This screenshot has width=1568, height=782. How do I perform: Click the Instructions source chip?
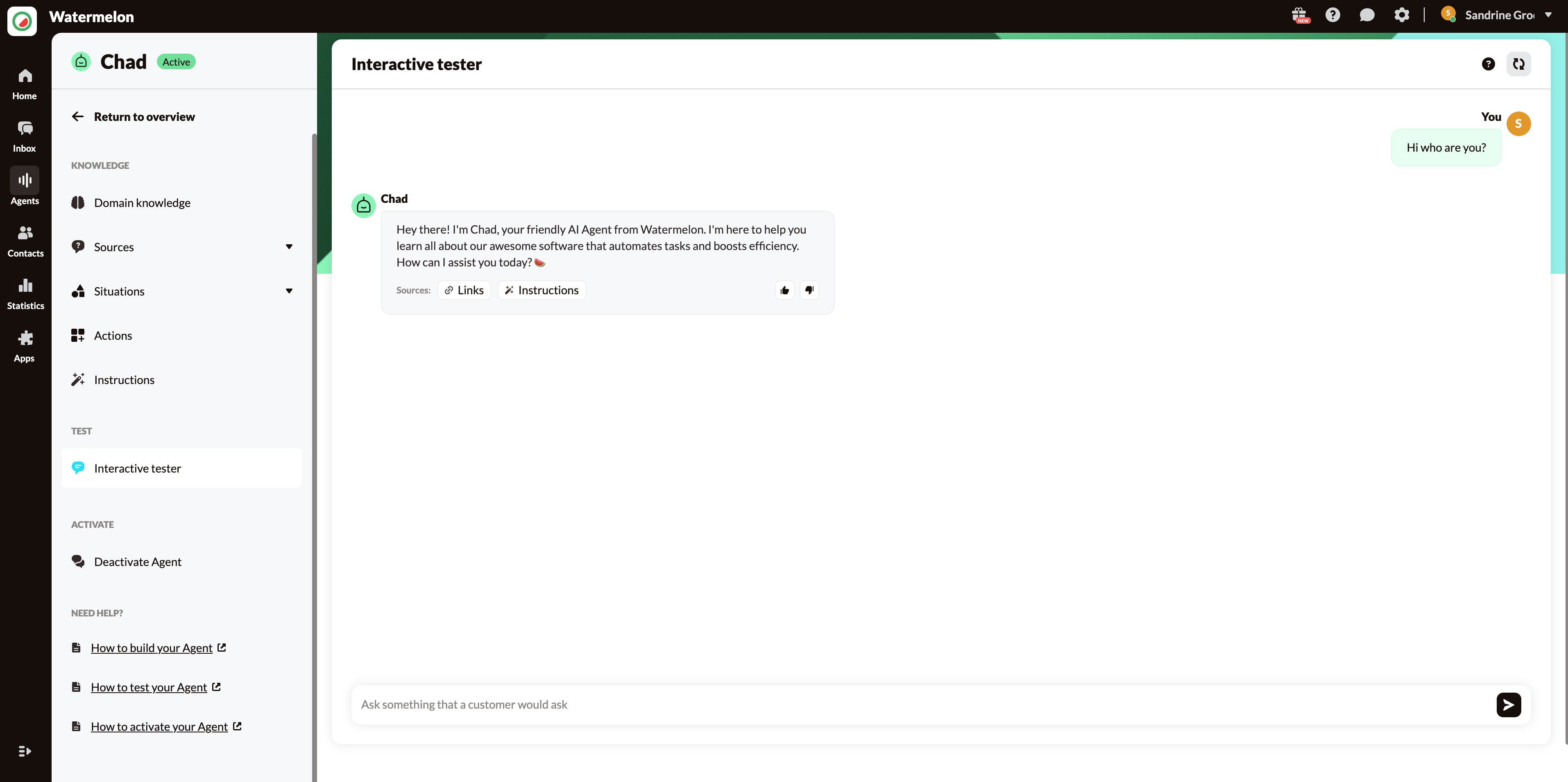point(541,291)
